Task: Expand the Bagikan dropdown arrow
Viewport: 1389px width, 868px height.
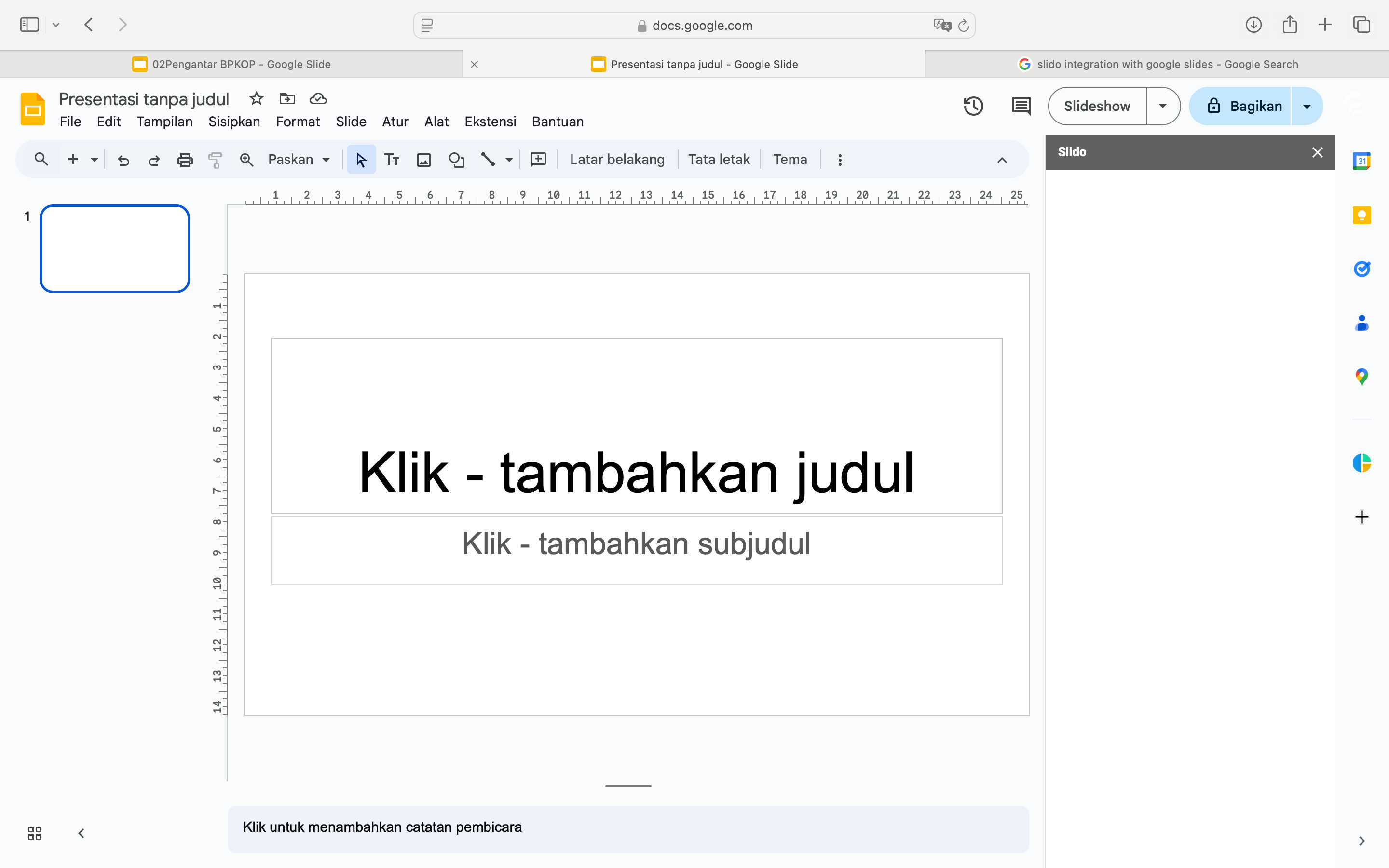Action: point(1307,106)
